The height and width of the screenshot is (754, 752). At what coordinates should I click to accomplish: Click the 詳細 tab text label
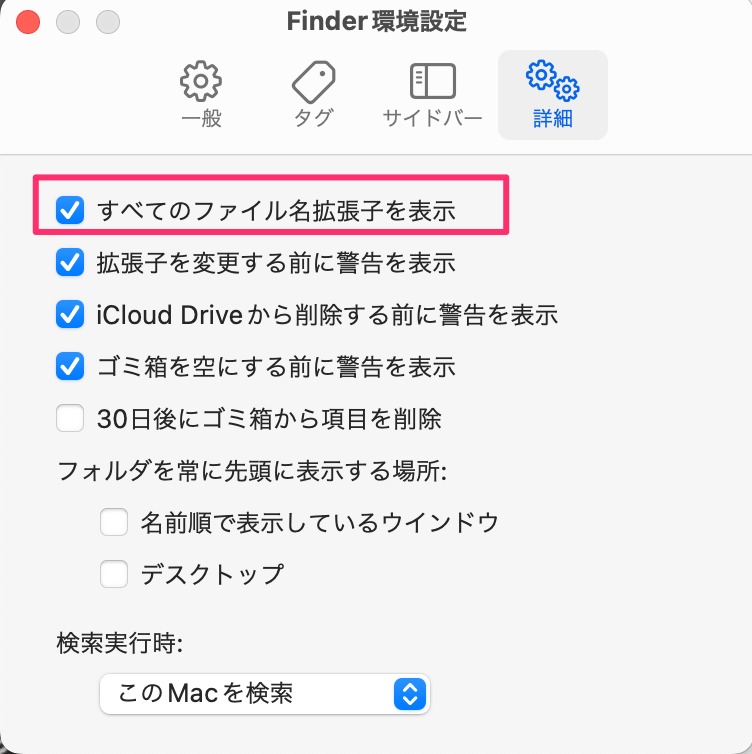(x=553, y=118)
